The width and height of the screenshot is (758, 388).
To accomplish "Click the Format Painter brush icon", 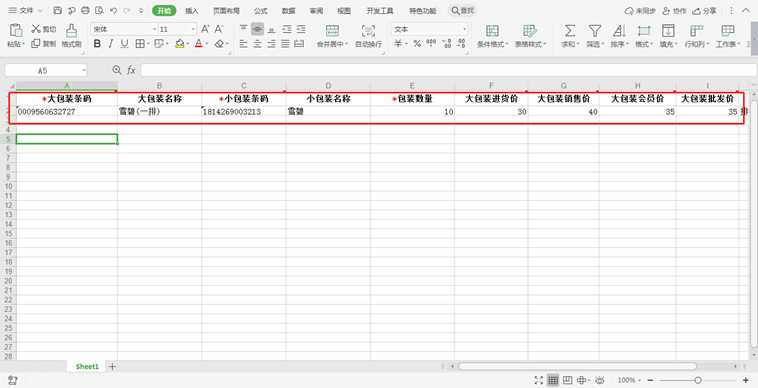I will [72, 30].
